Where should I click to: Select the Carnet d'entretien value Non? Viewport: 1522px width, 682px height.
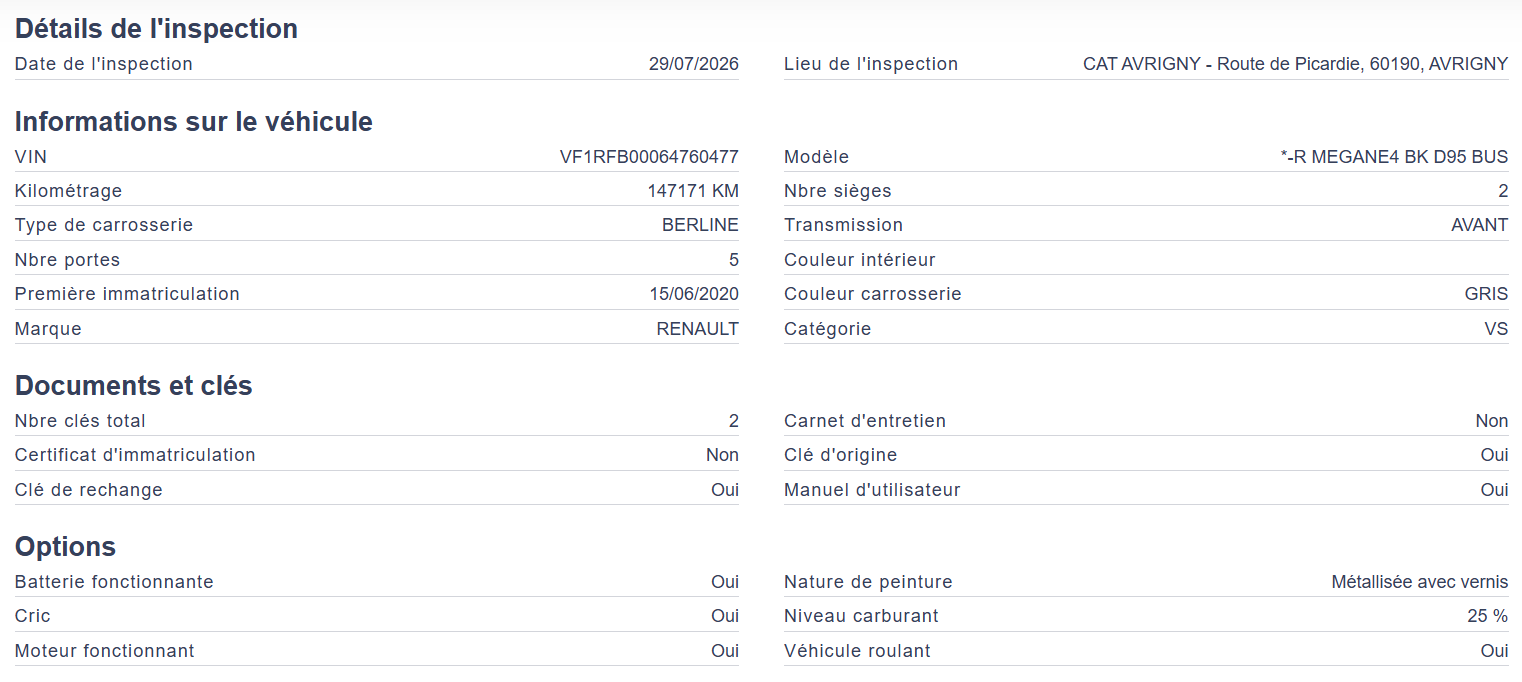[x=1492, y=421]
